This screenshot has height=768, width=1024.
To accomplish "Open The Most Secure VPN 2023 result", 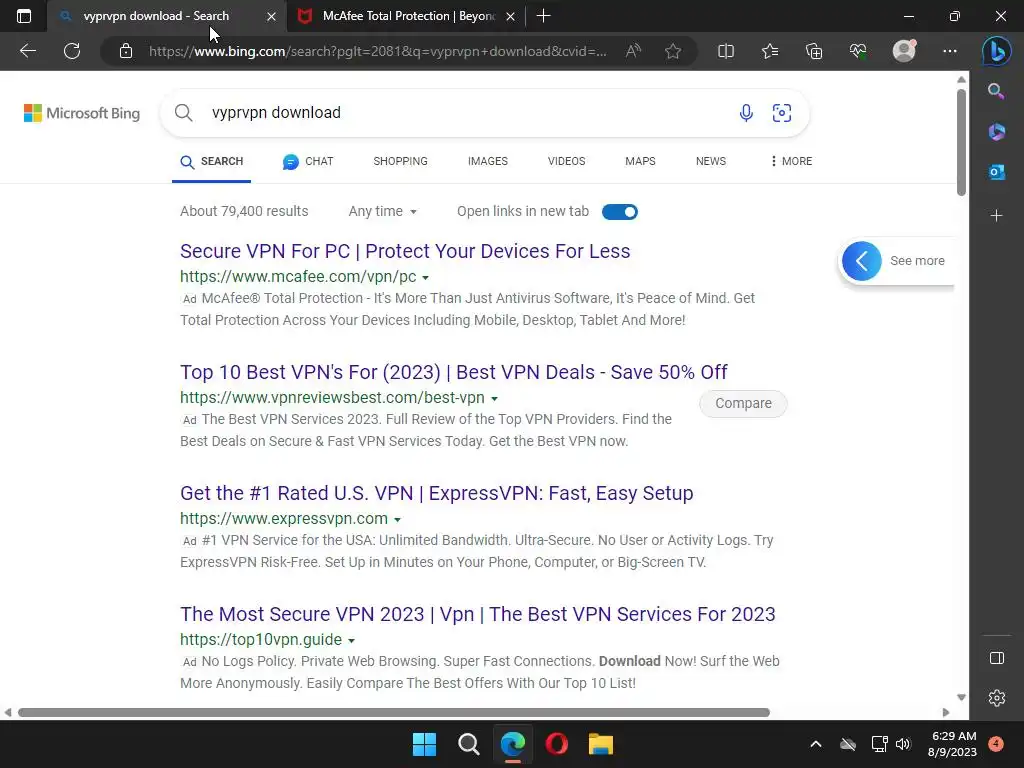I will pyautogui.click(x=477, y=615).
